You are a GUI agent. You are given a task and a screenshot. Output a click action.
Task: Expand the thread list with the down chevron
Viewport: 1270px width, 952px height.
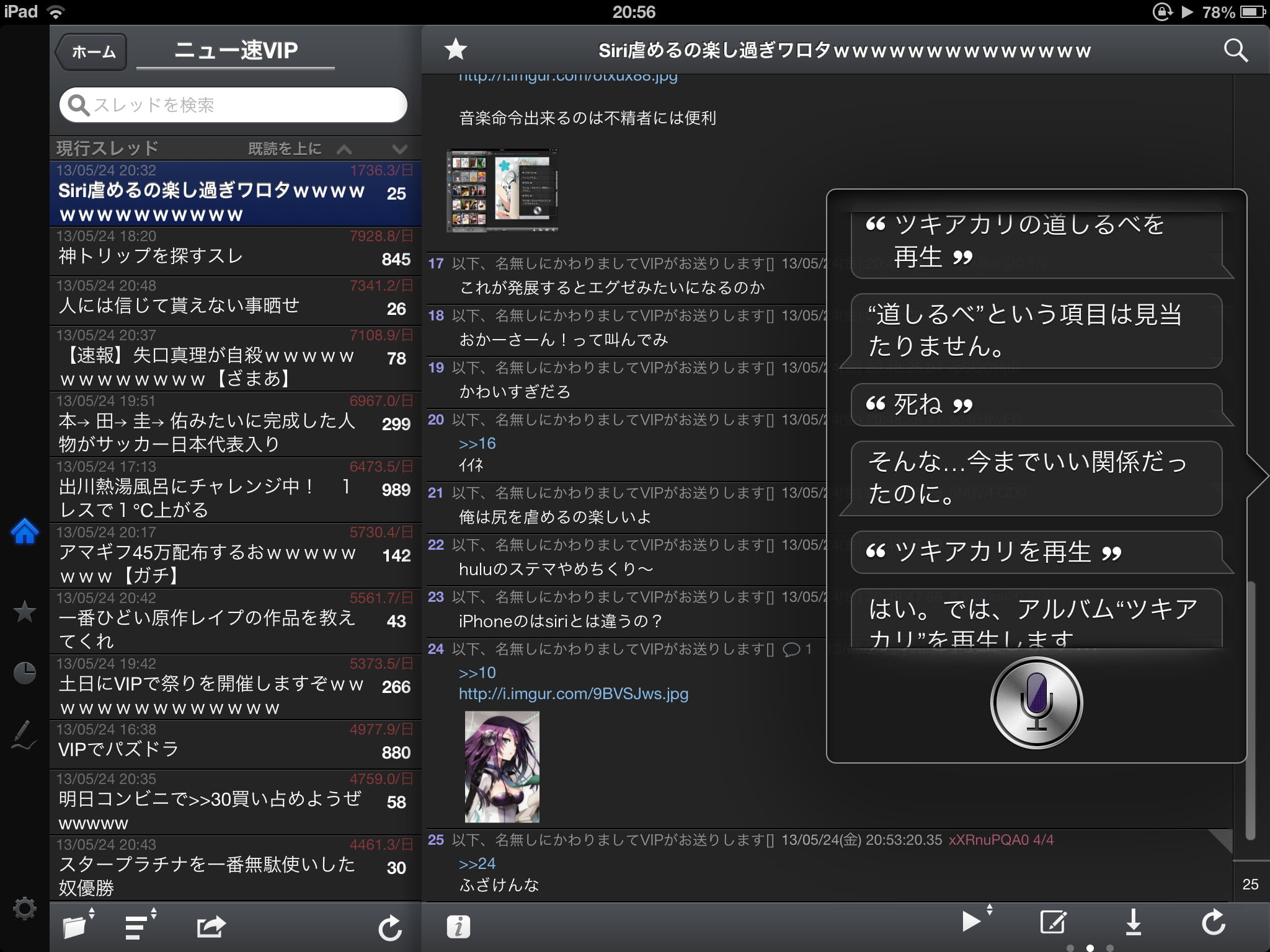coord(400,149)
